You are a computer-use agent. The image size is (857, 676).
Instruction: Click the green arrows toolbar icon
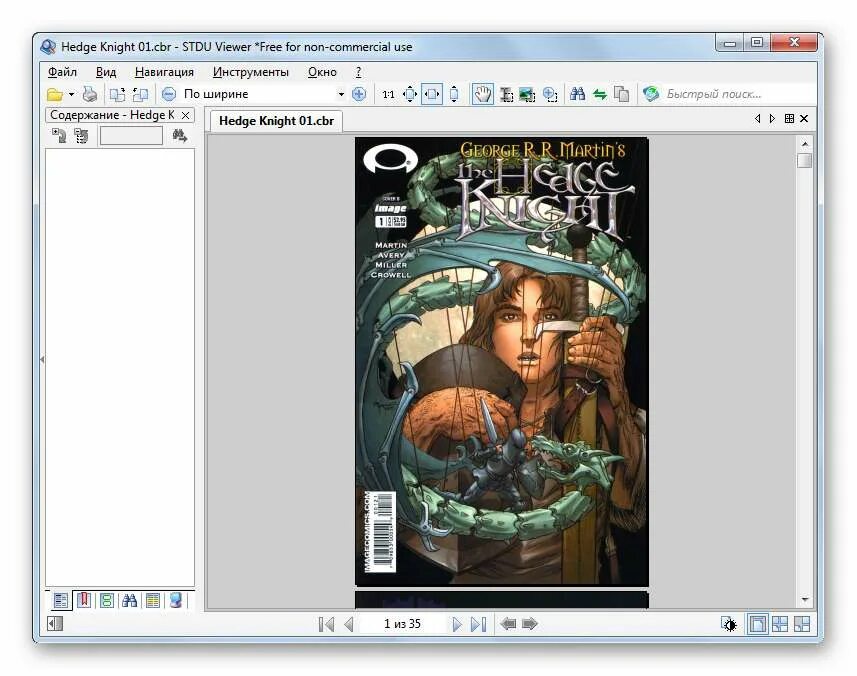click(600, 95)
